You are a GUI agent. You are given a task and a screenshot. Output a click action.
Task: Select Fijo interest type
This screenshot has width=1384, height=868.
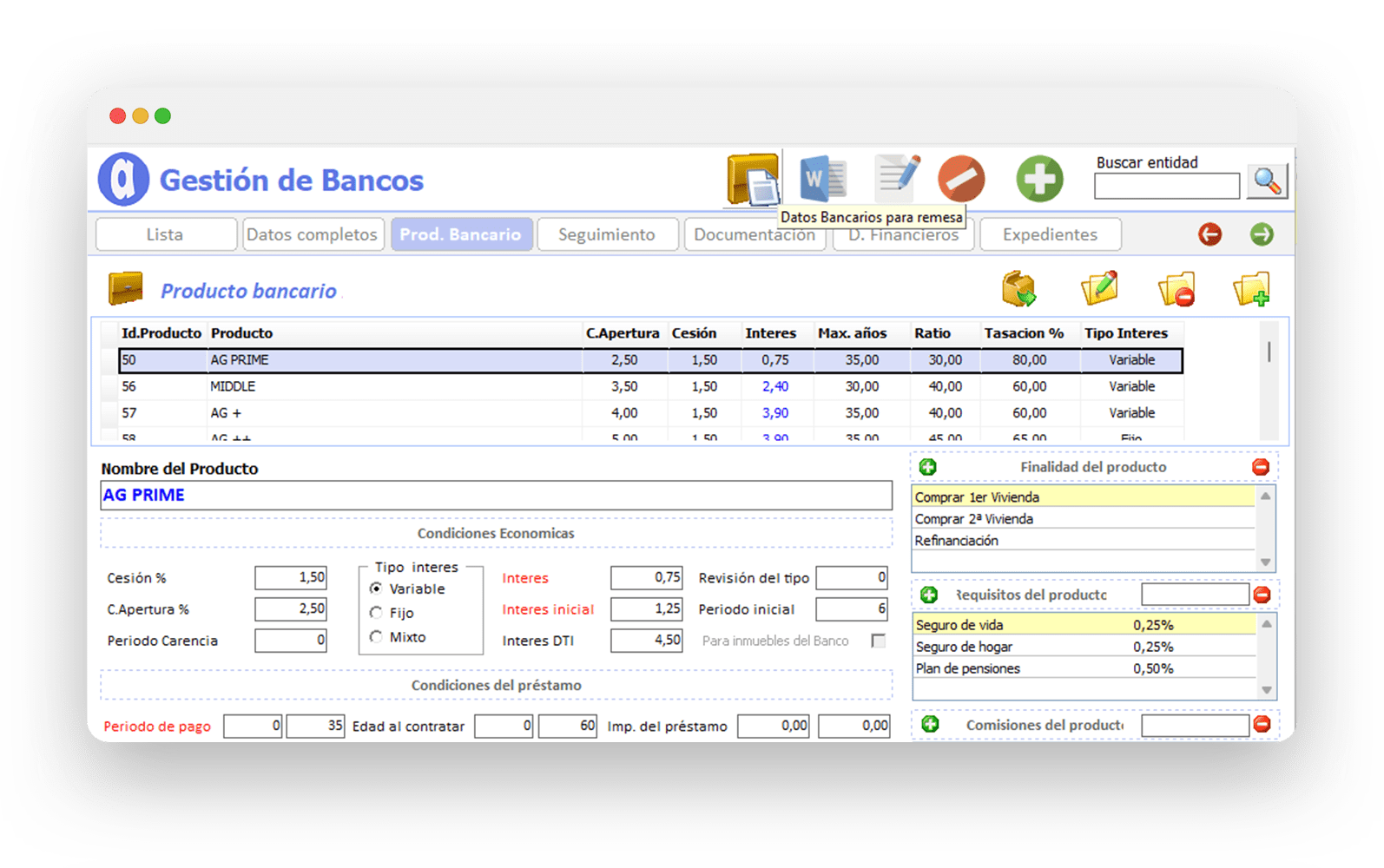click(376, 613)
